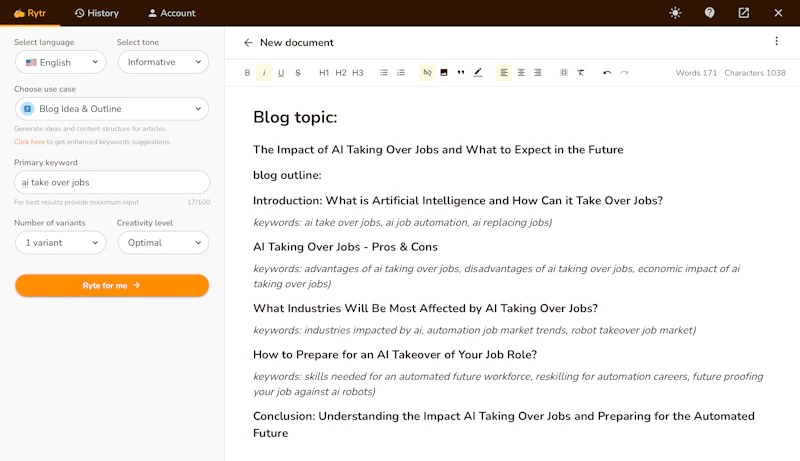Expand the Select tone dropdown

click(163, 62)
